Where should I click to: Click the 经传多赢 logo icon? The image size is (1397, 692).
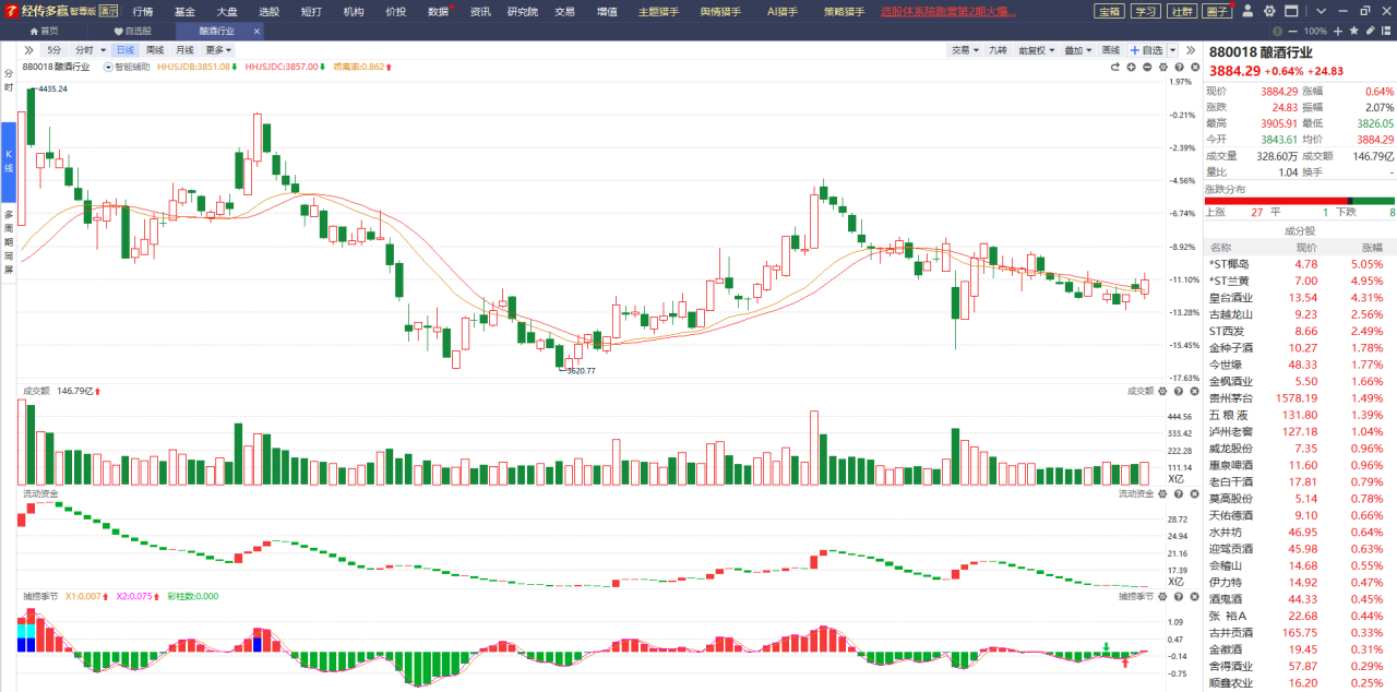(x=11, y=11)
